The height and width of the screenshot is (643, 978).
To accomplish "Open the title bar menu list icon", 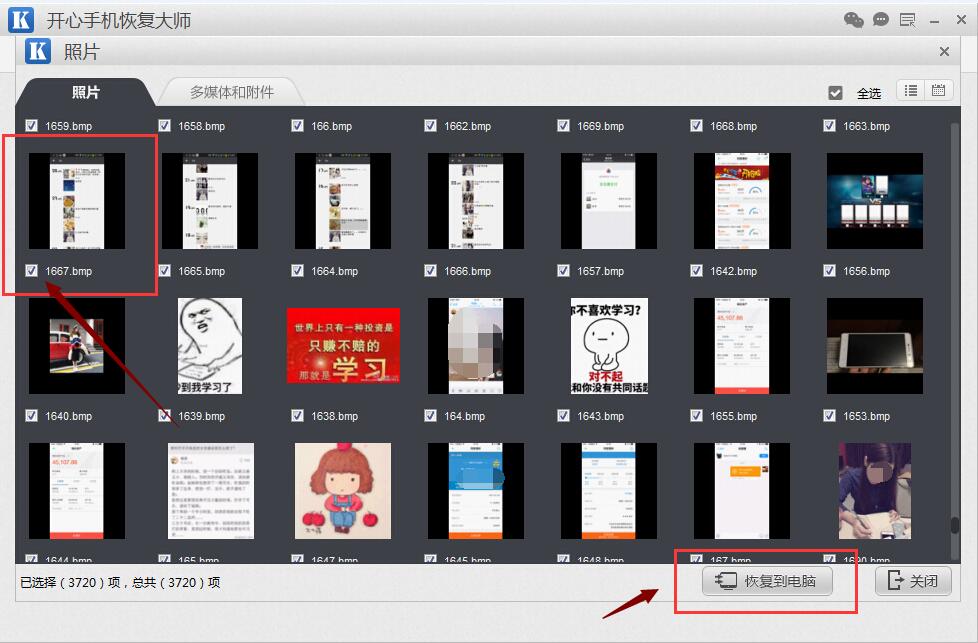I will coord(908,20).
